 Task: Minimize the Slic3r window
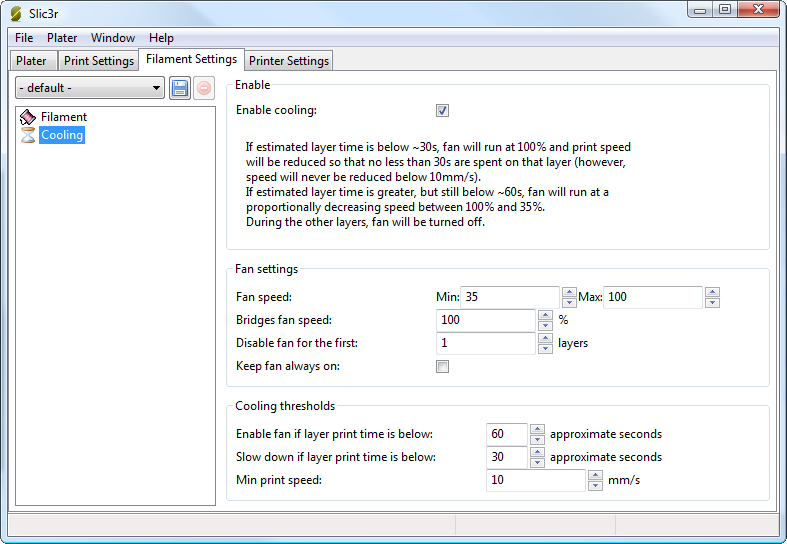click(x=700, y=10)
